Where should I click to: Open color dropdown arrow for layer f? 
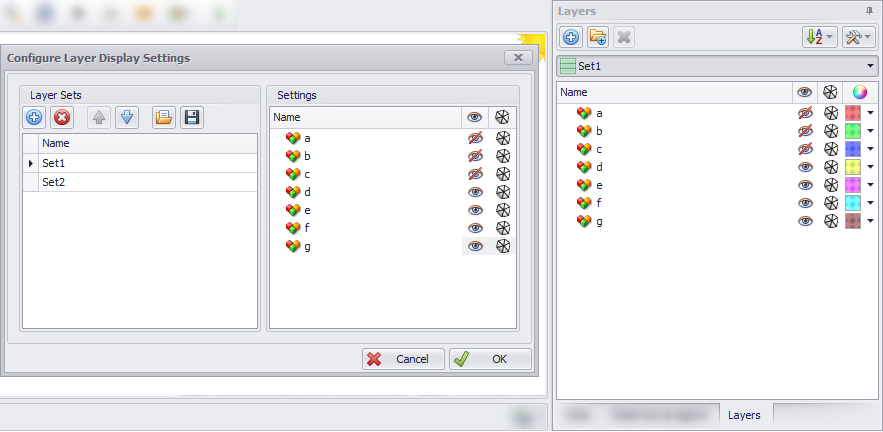(871, 203)
